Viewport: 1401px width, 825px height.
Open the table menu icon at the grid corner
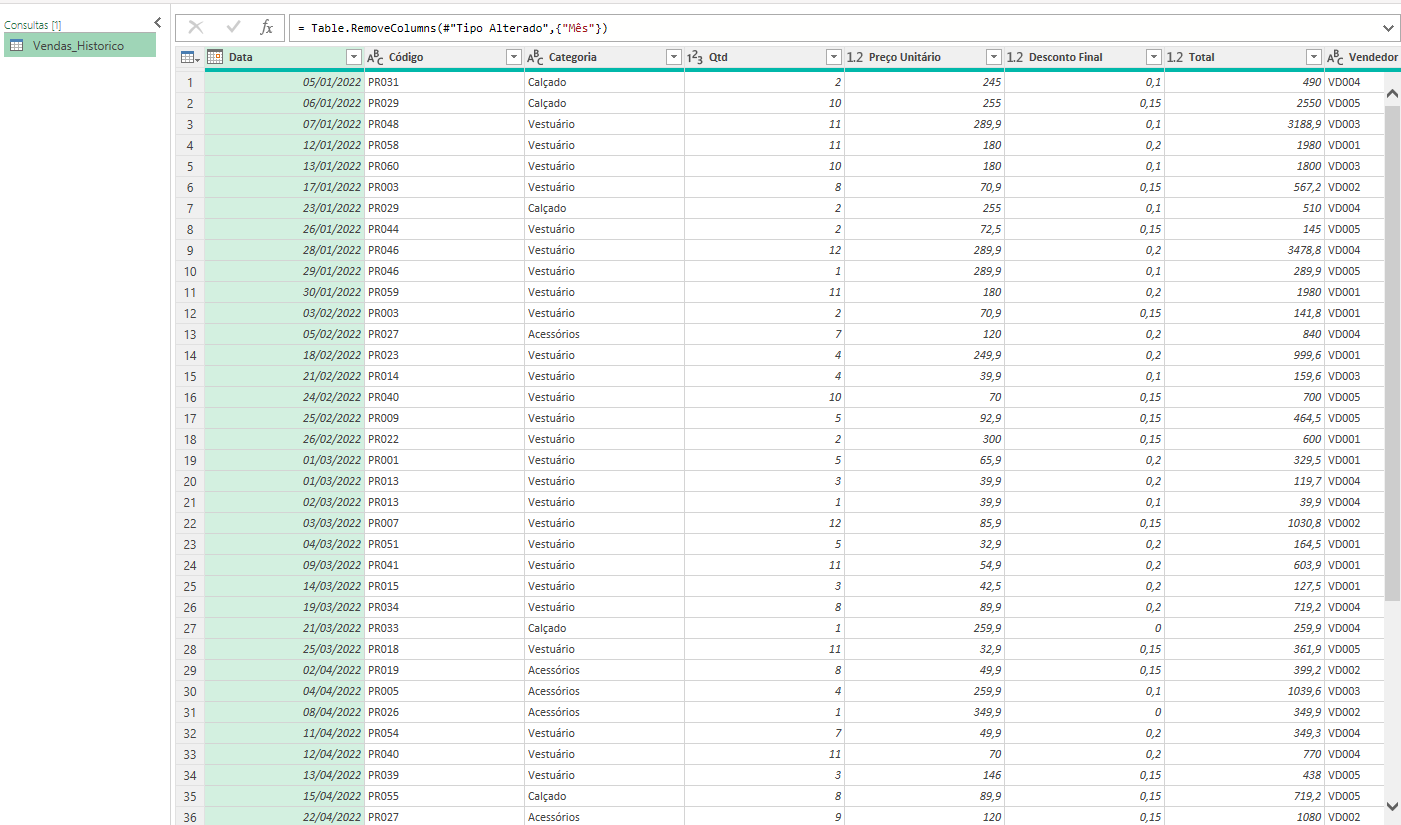click(x=189, y=57)
